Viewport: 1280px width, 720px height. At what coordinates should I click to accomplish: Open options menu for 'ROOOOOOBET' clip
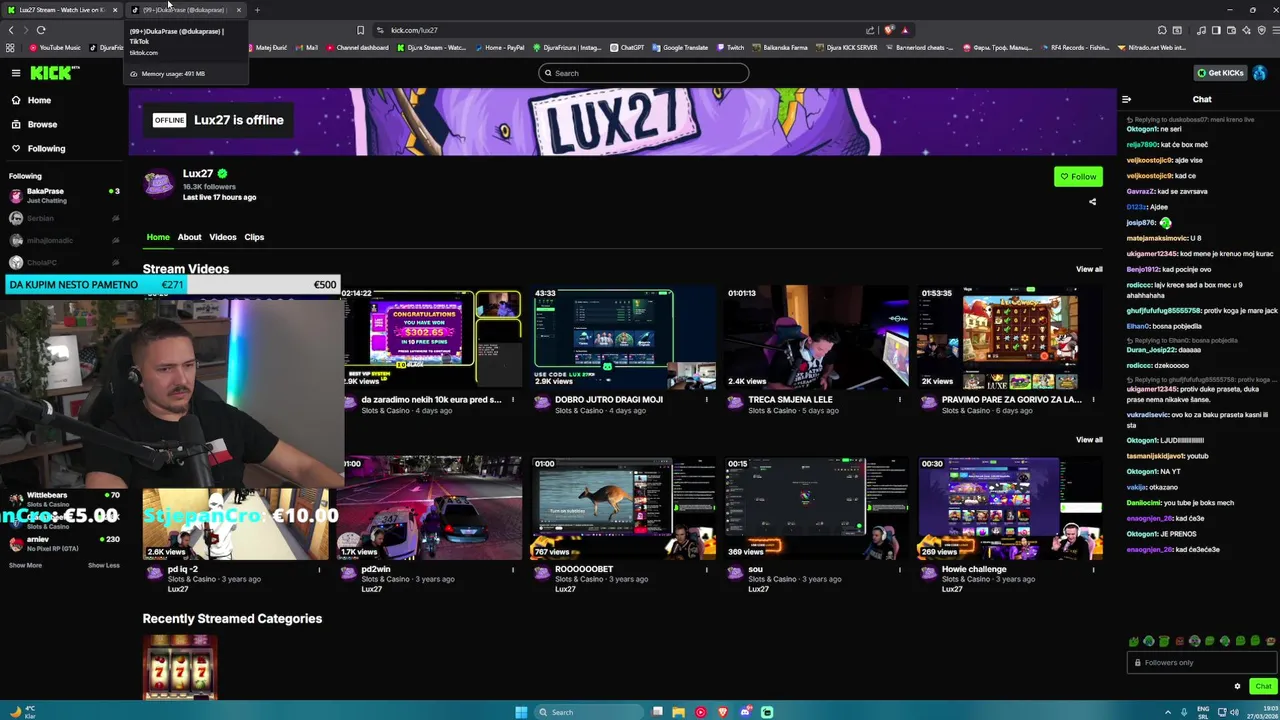pyautogui.click(x=706, y=570)
